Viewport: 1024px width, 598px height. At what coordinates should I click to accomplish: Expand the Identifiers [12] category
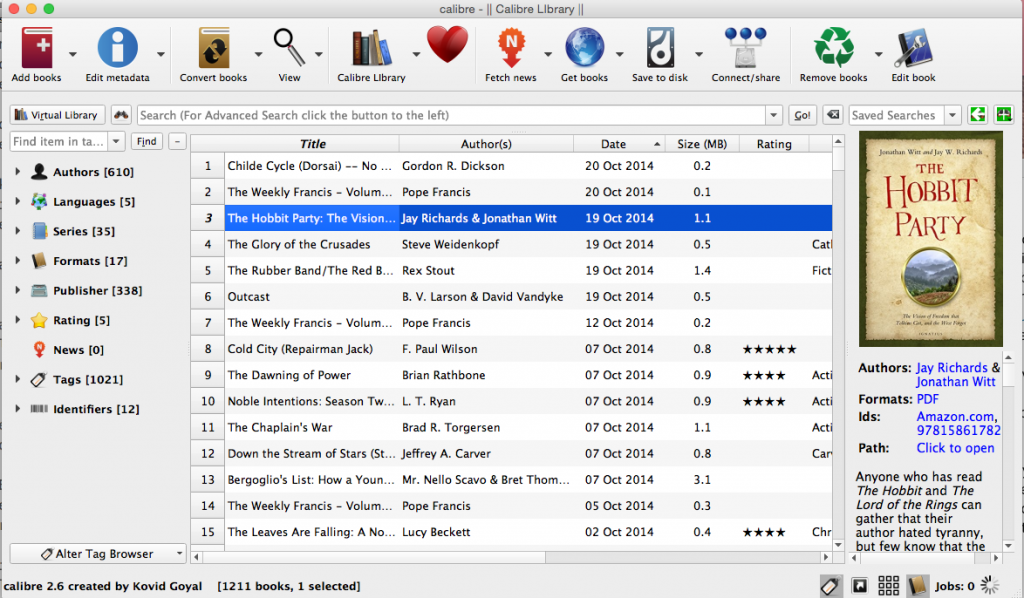[18, 409]
